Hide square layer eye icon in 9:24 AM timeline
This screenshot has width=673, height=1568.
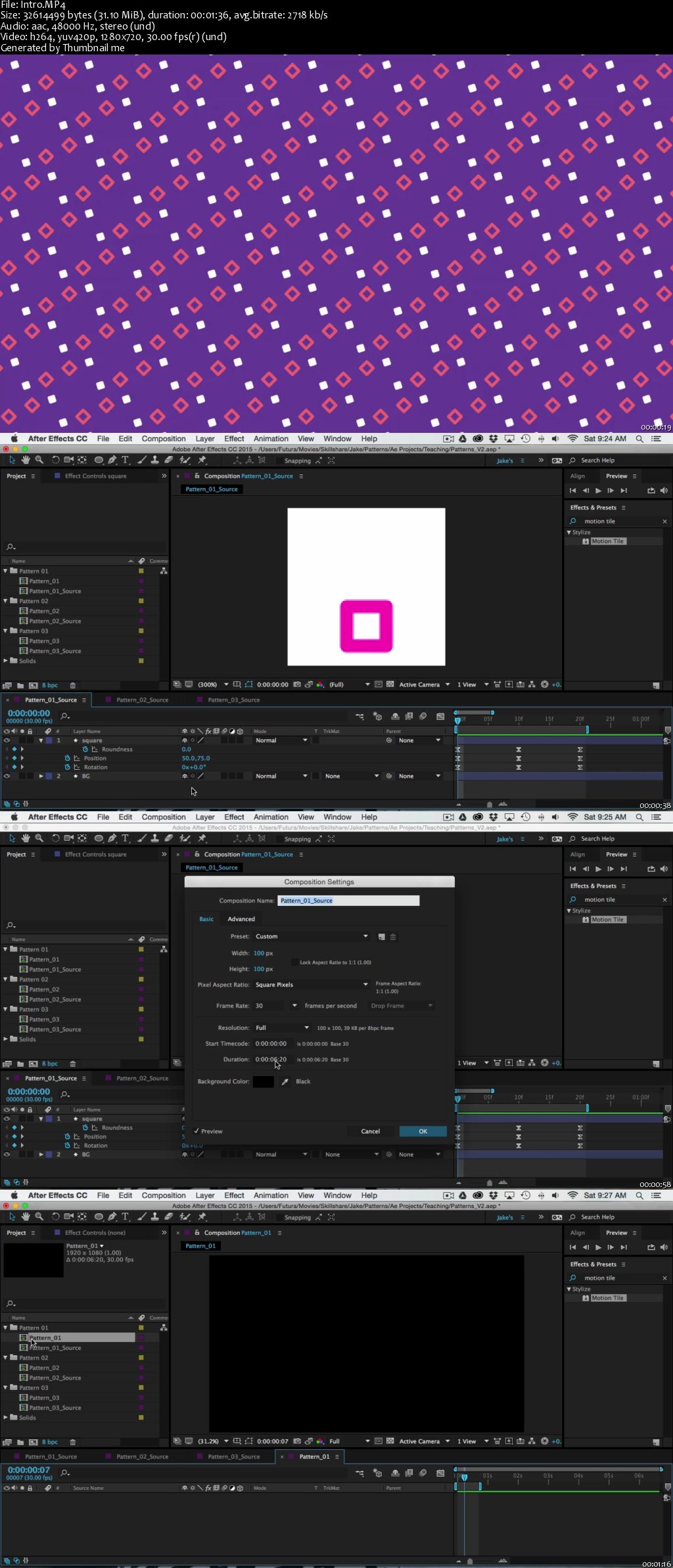click(7, 740)
